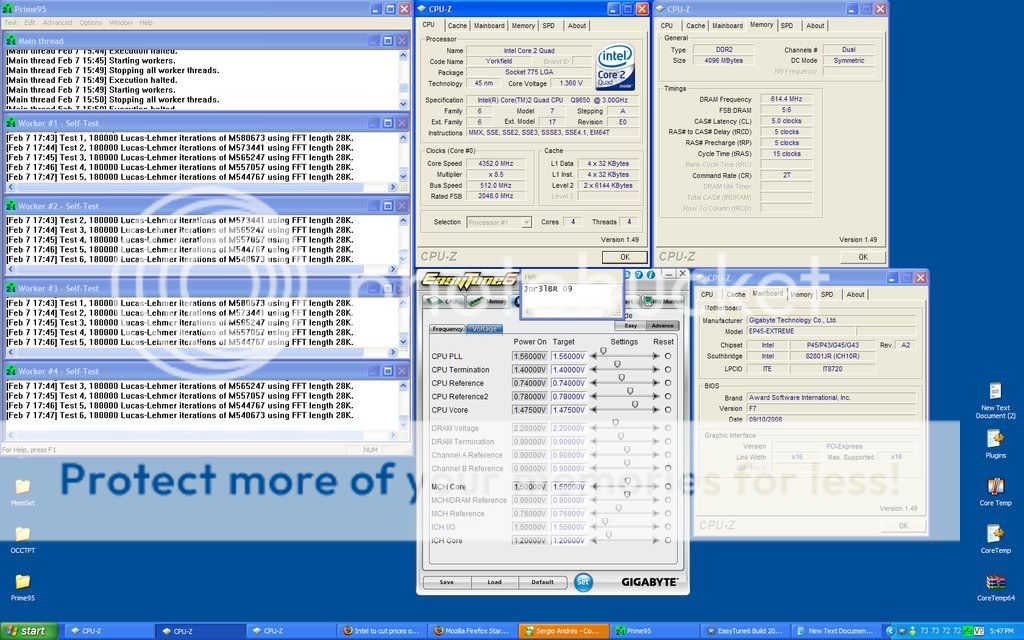Viewport: 1024px width, 640px height.
Task: Click the EasyTune6 info icon
Action: coord(650,275)
